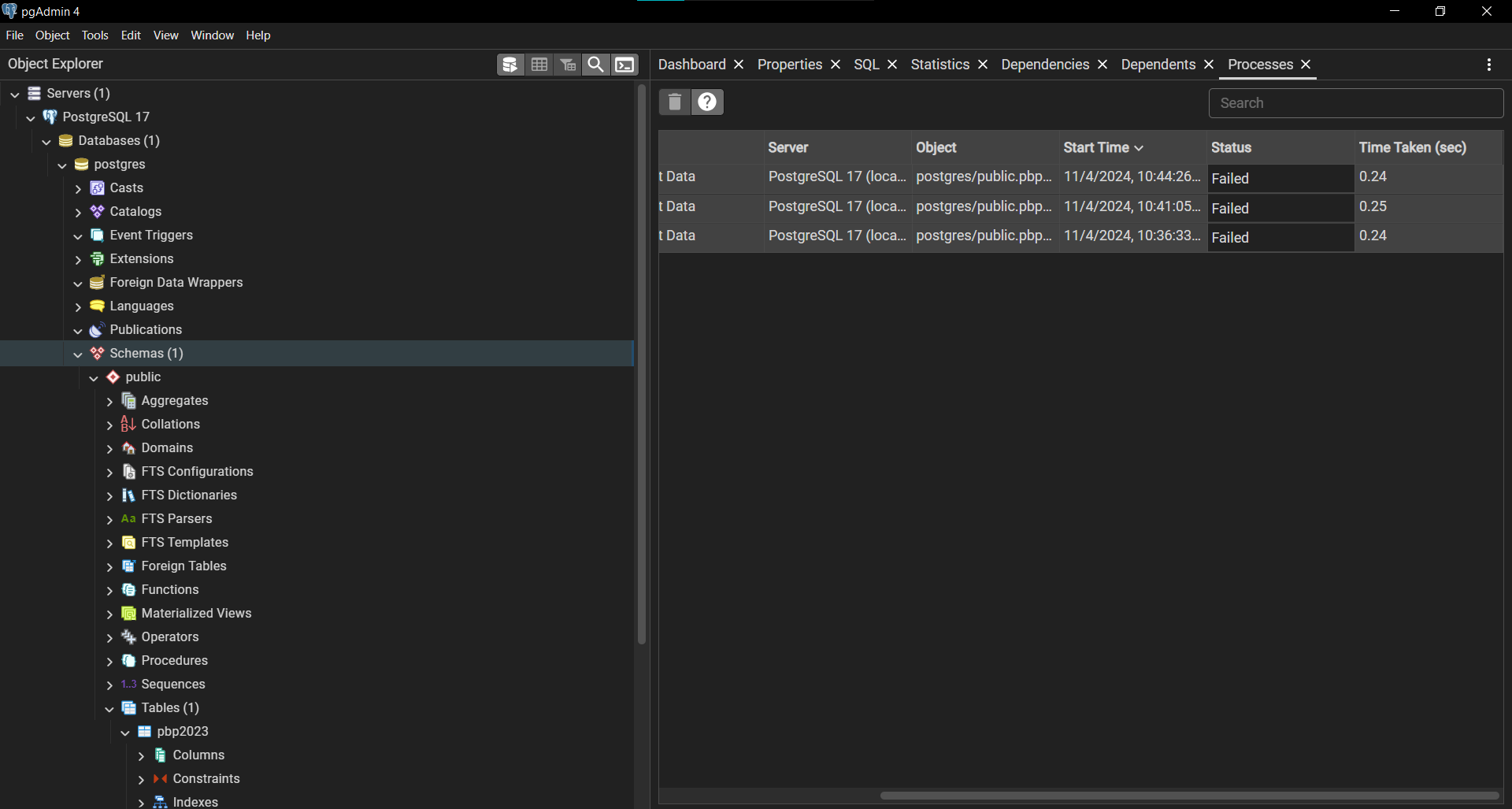Expand Indexes under pbp2023

pos(142,801)
